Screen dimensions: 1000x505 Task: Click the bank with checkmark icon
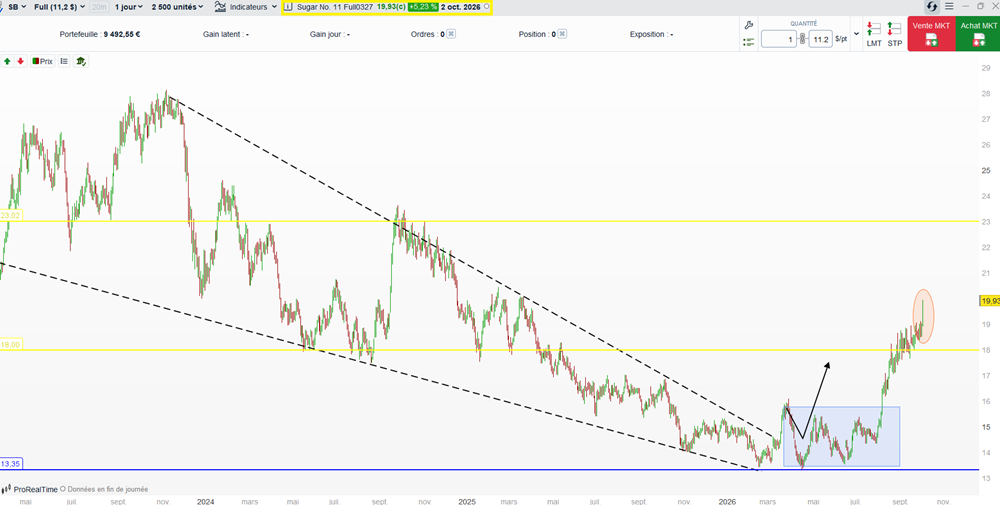pos(81,61)
